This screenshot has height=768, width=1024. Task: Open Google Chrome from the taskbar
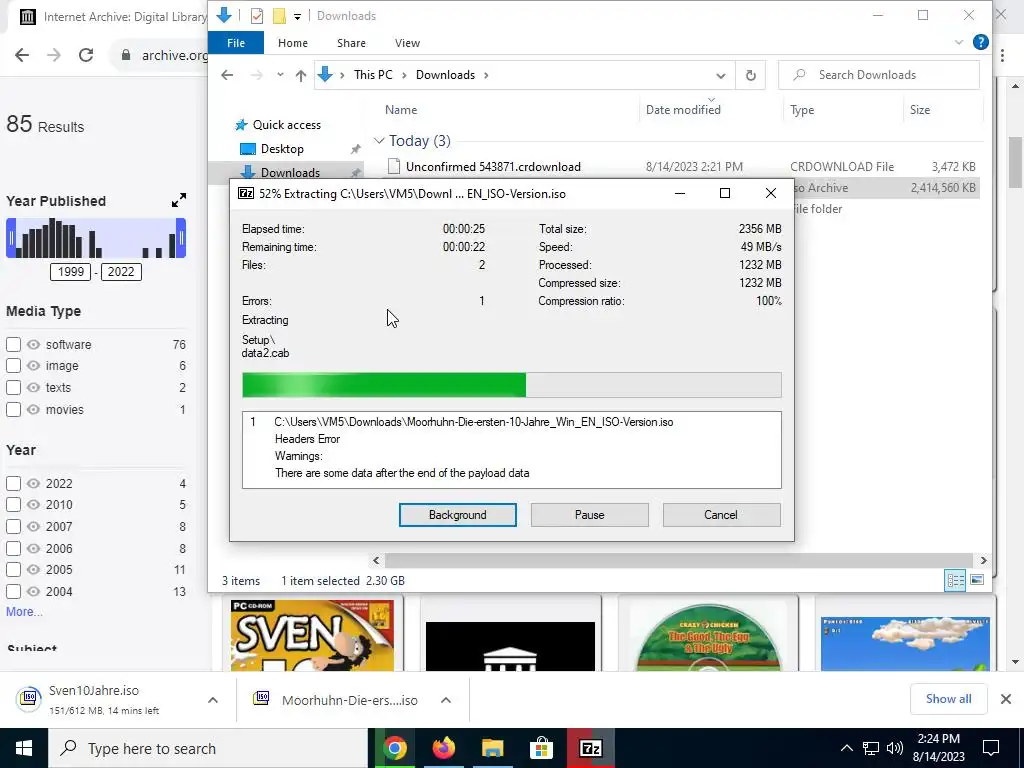coord(395,748)
